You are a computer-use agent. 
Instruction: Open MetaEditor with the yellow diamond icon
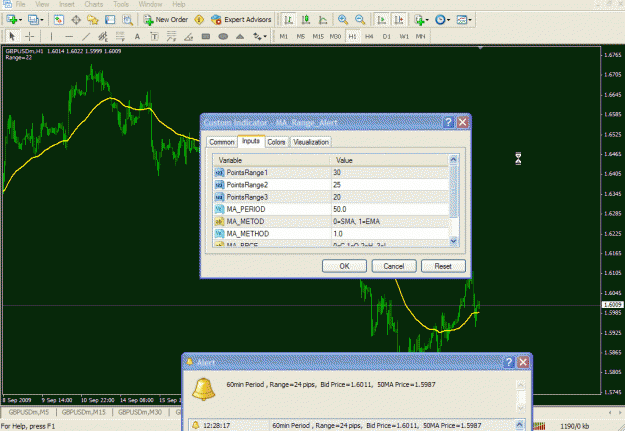(x=199, y=20)
